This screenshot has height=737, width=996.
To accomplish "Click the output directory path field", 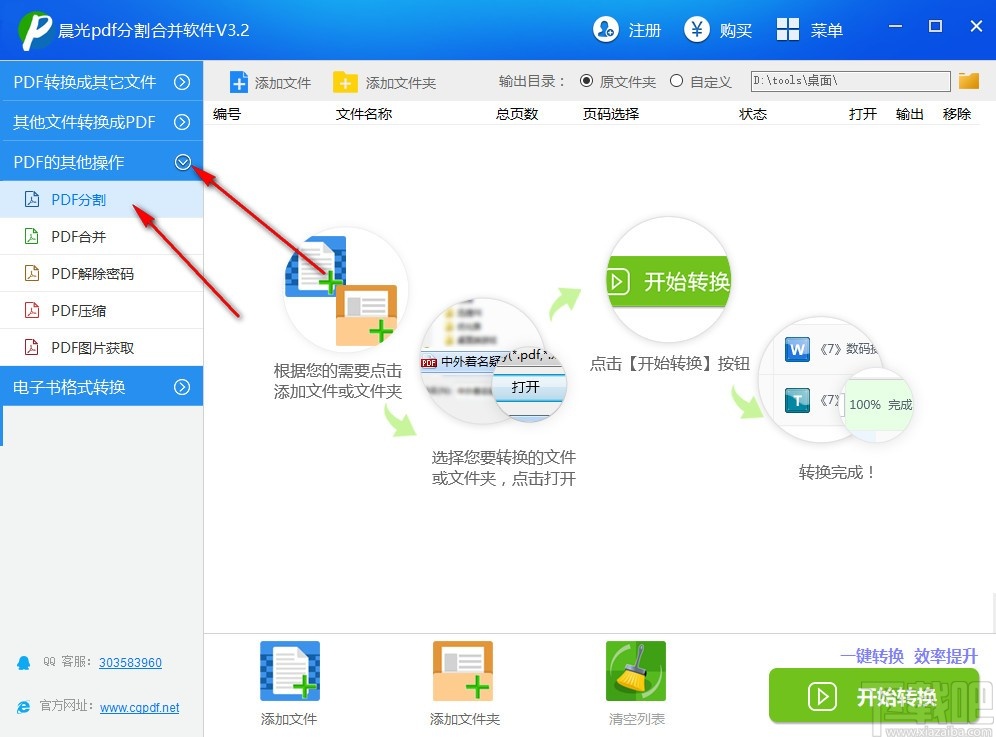I will pos(849,81).
